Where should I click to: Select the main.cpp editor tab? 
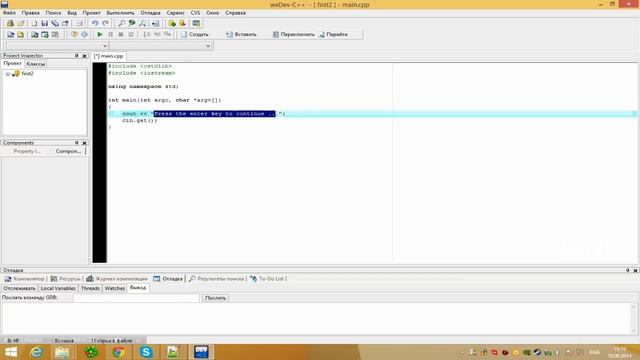(109, 56)
